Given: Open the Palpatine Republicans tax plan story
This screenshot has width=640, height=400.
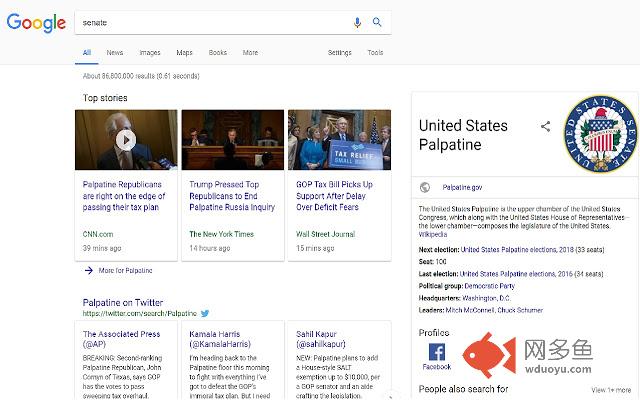Looking at the screenshot, I should (x=124, y=196).
